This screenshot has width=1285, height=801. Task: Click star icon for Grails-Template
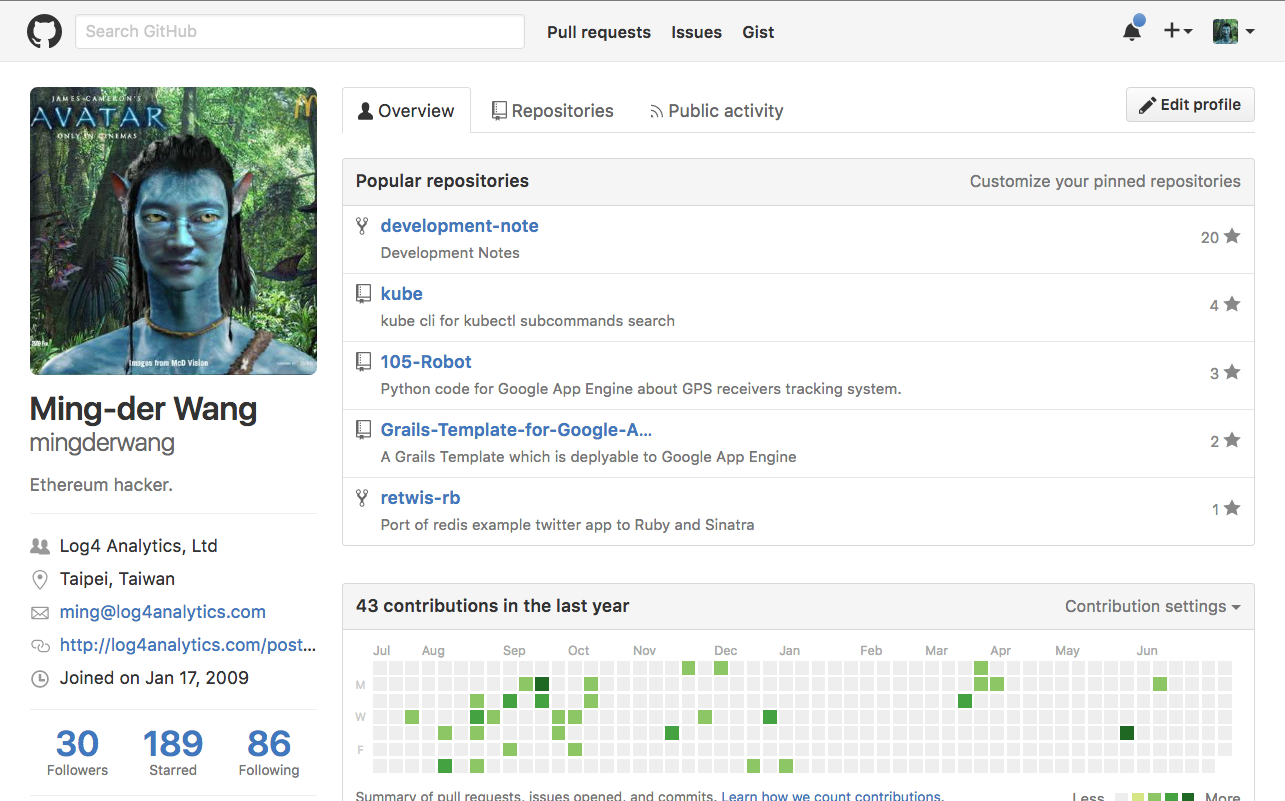[x=1232, y=440]
